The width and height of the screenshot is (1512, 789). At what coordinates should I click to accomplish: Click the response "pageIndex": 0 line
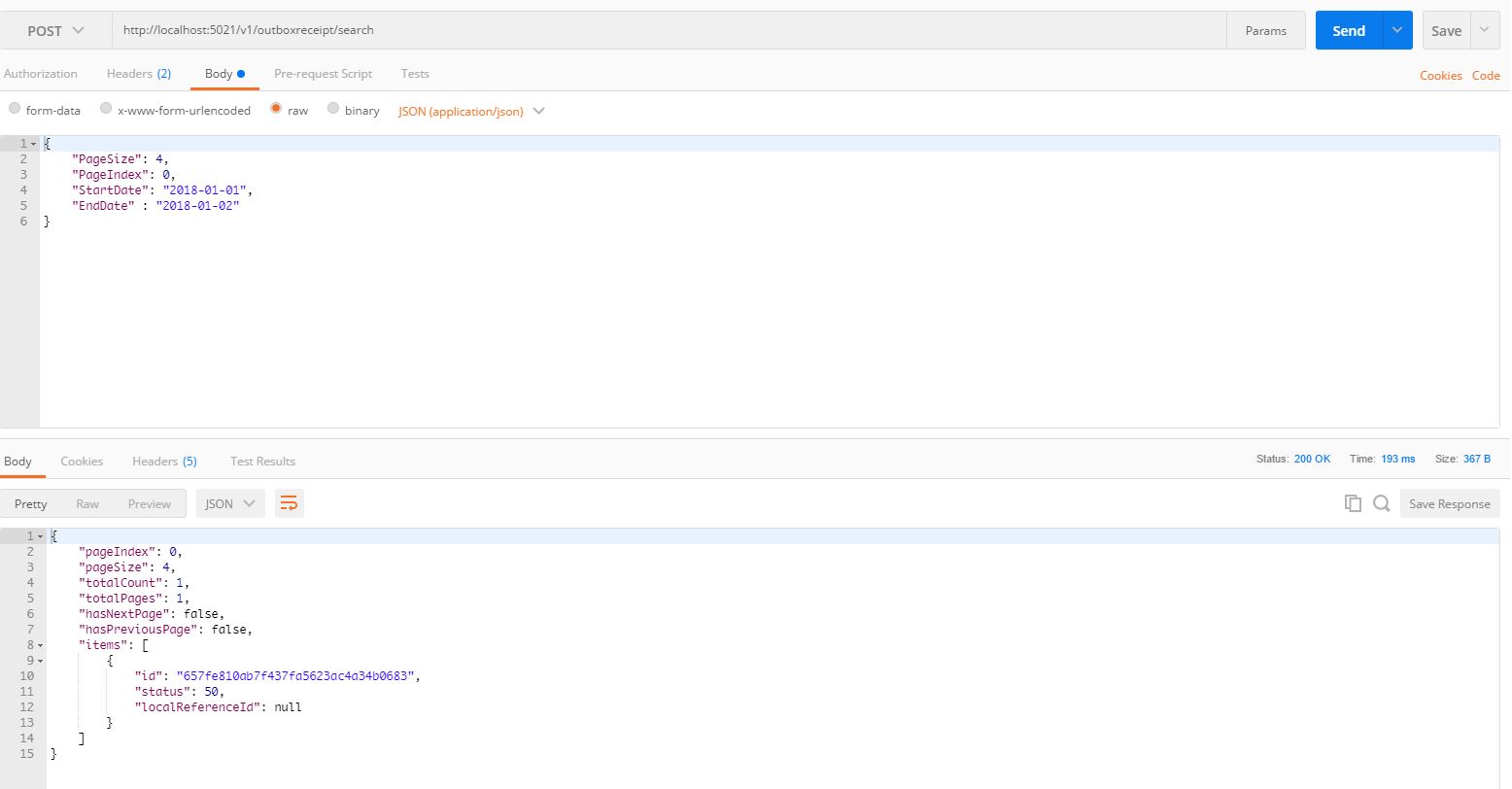(x=130, y=552)
